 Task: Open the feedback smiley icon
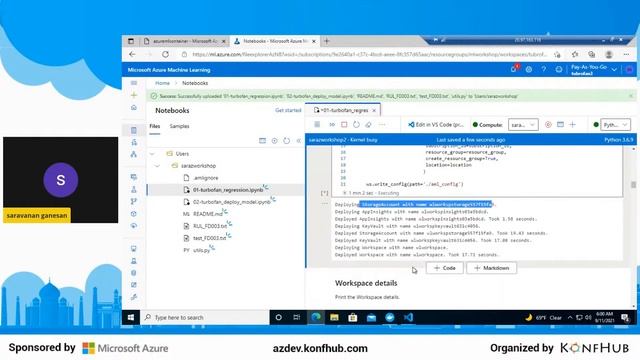559,70
